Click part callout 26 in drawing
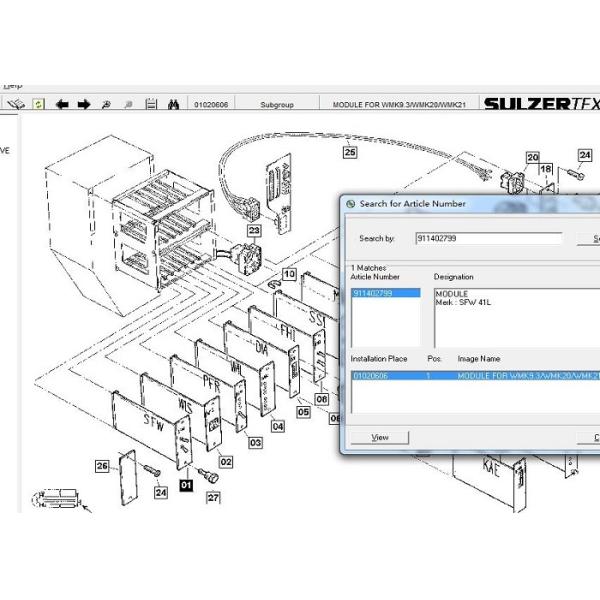 tap(102, 466)
